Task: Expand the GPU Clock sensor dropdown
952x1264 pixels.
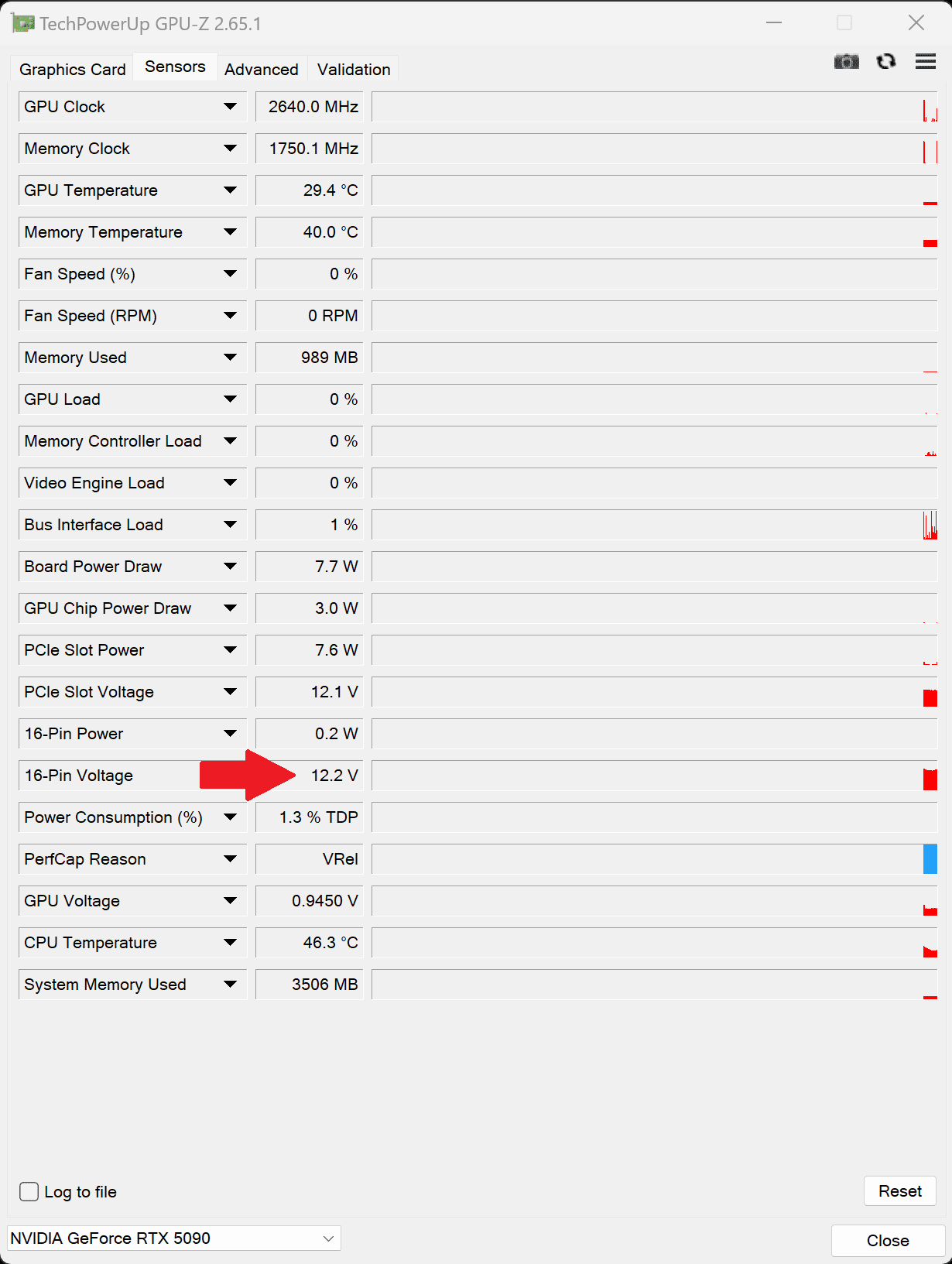Action: [x=230, y=107]
